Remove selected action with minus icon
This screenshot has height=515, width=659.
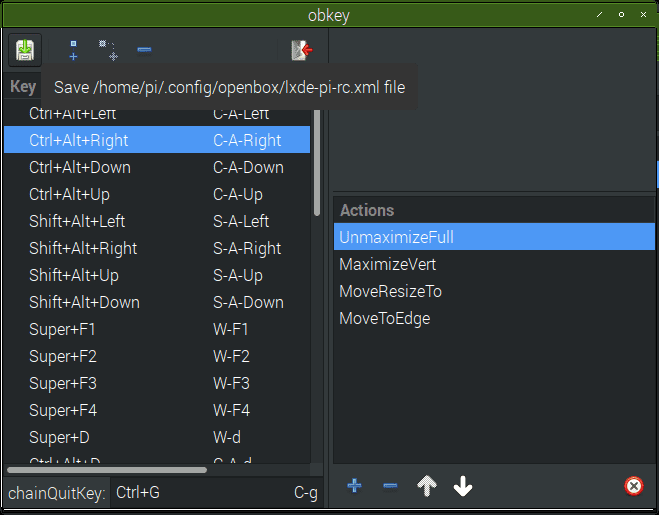pos(390,486)
